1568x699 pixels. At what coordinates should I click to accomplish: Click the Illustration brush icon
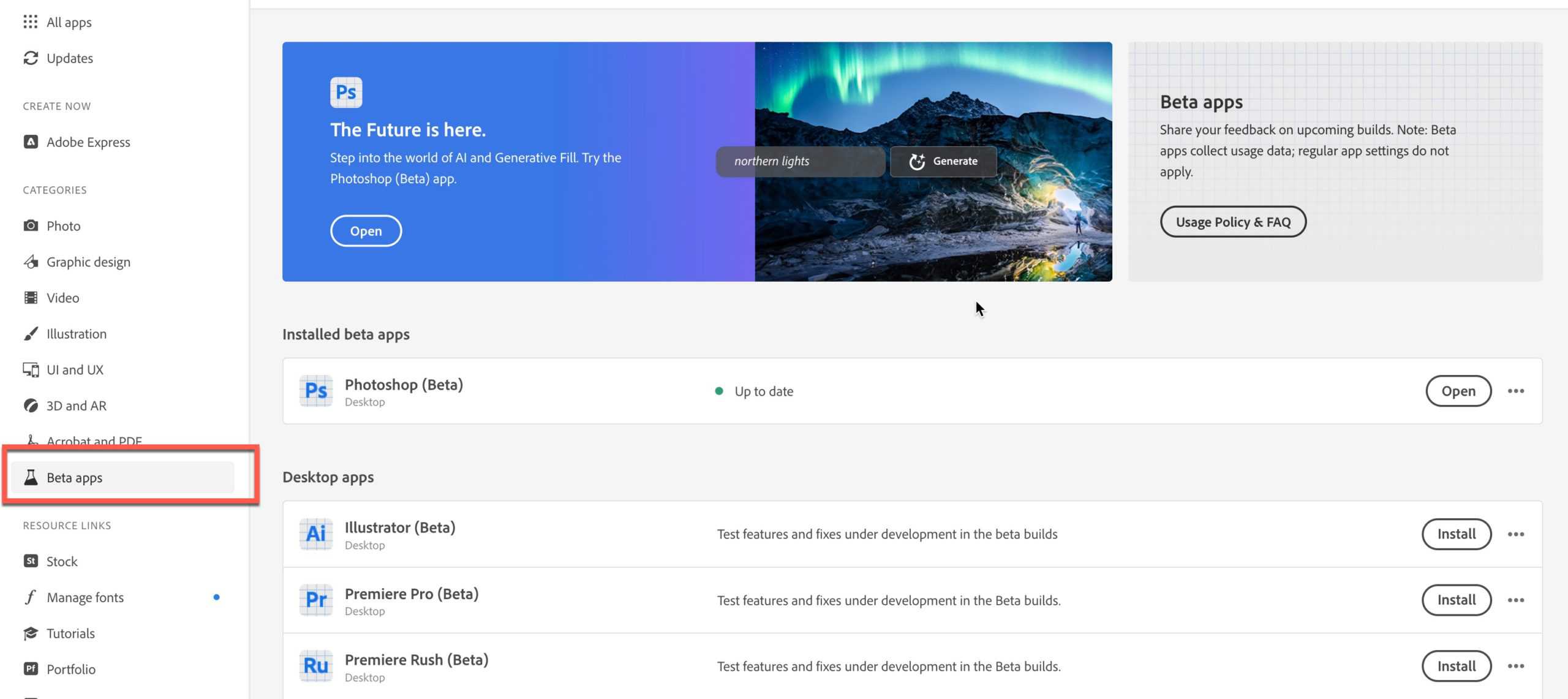pos(31,334)
